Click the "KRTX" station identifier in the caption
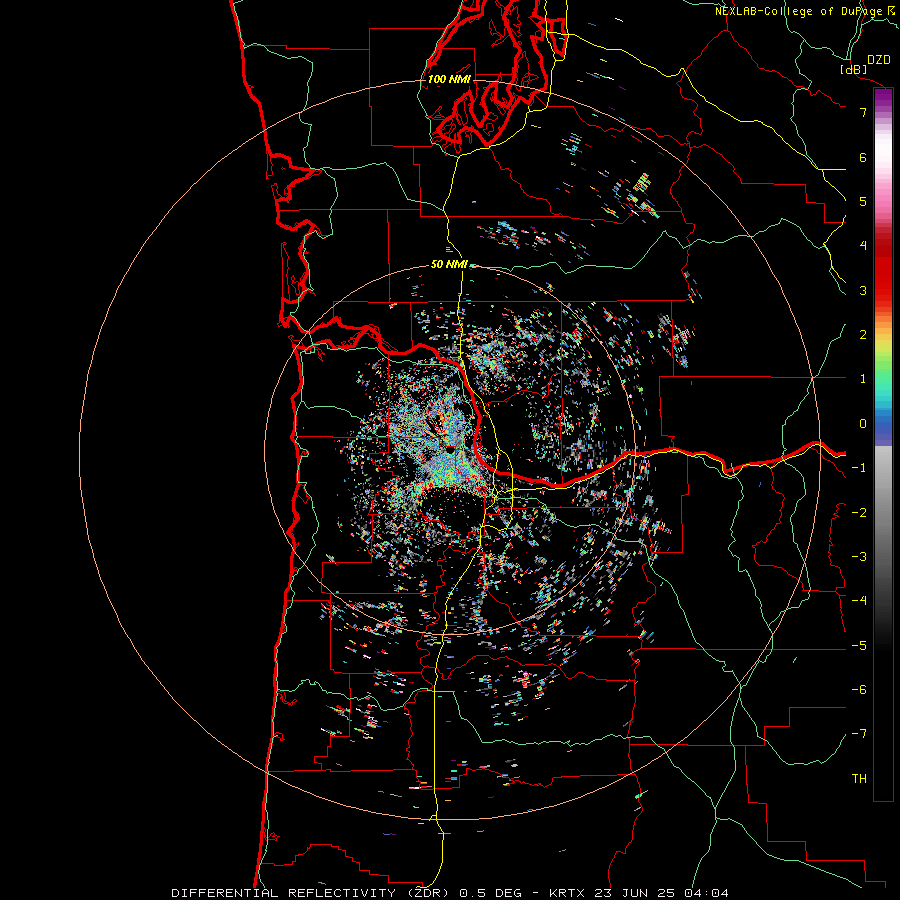 coord(567,893)
